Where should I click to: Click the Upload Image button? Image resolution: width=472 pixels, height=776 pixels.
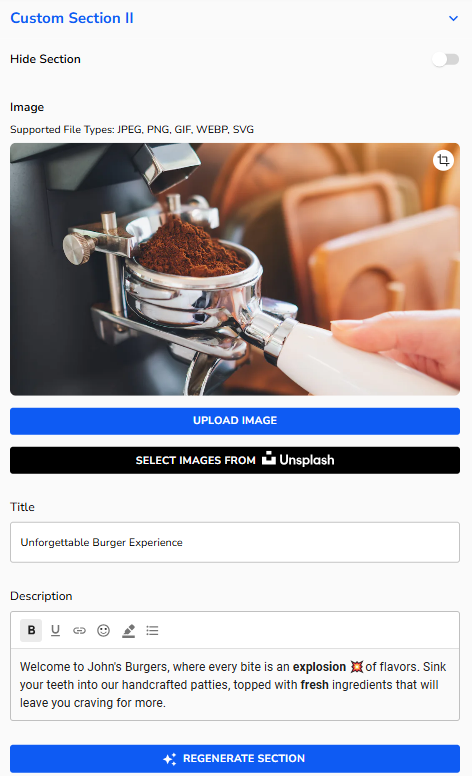coord(235,421)
